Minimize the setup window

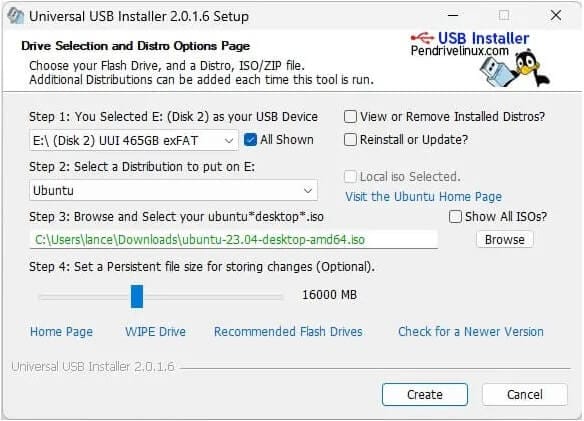tap(453, 16)
